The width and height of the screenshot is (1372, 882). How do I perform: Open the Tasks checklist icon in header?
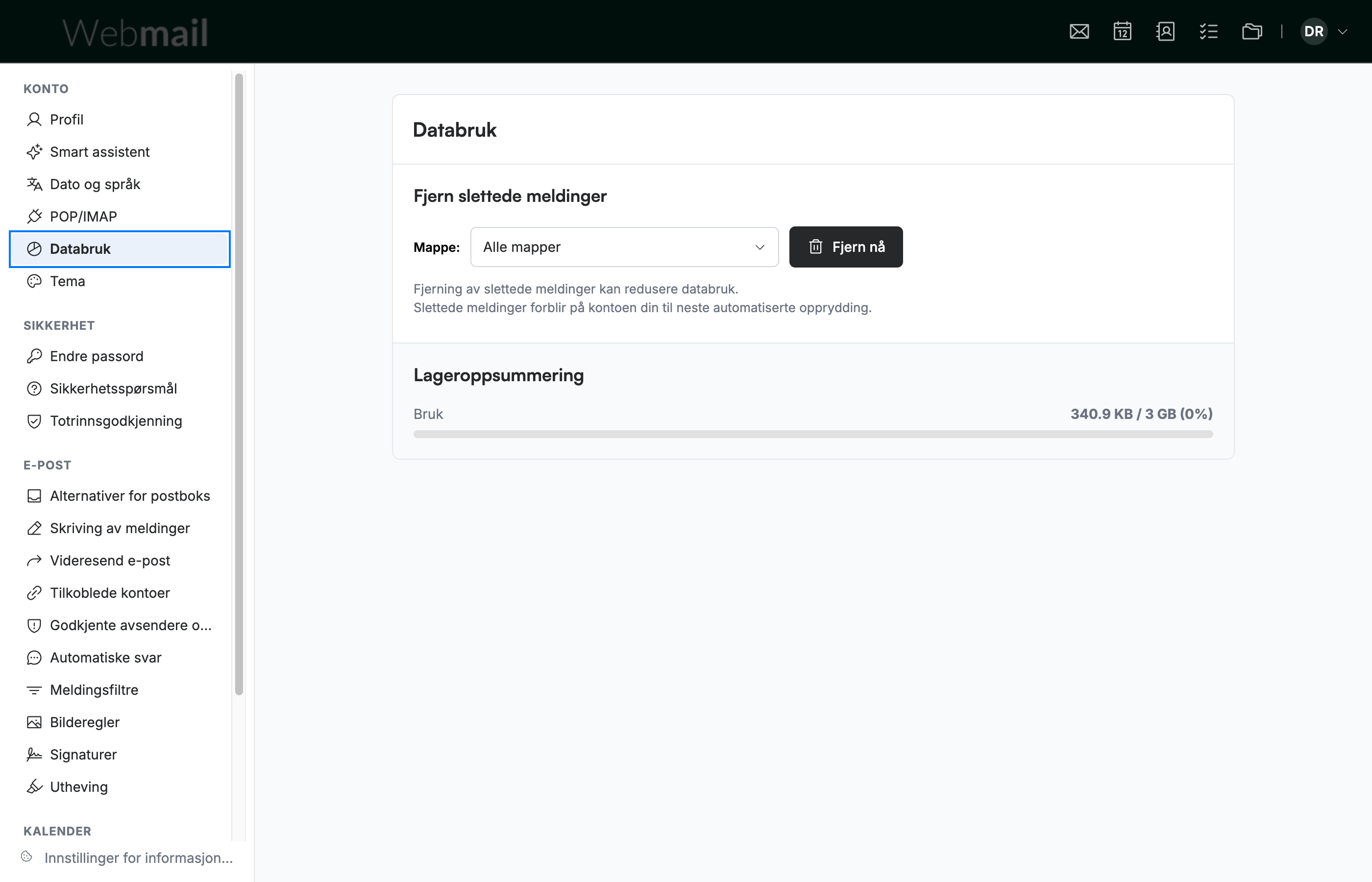tap(1208, 31)
